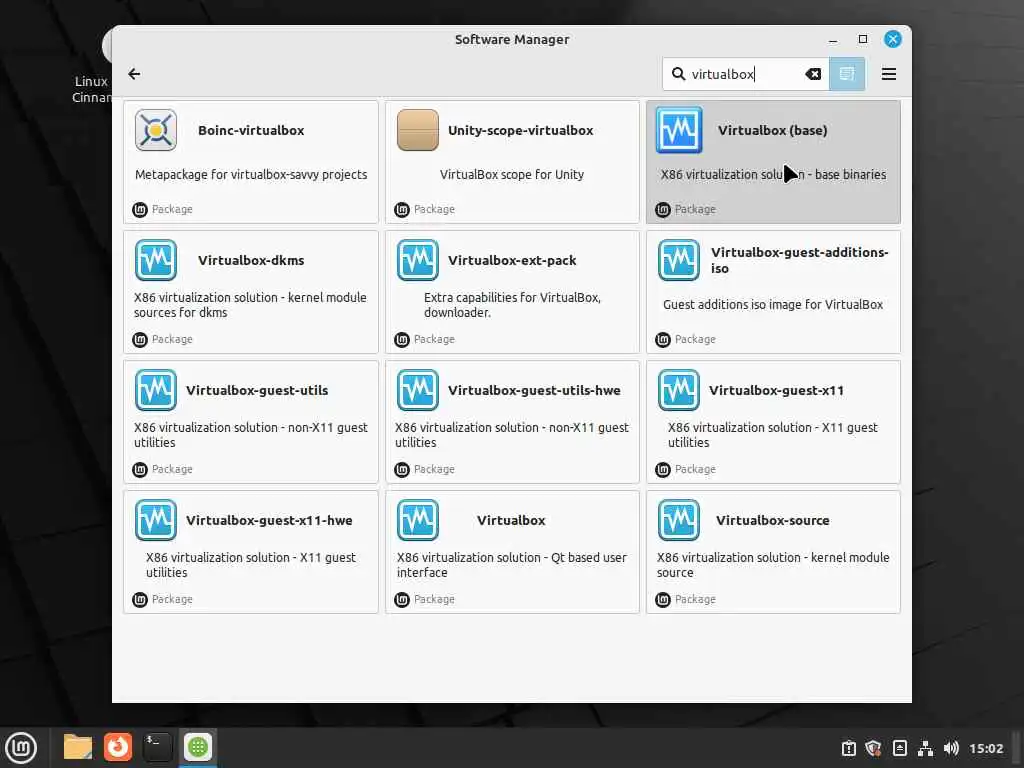Click into the virtualbox search field
The height and width of the screenshot is (768, 1024).
click(744, 74)
